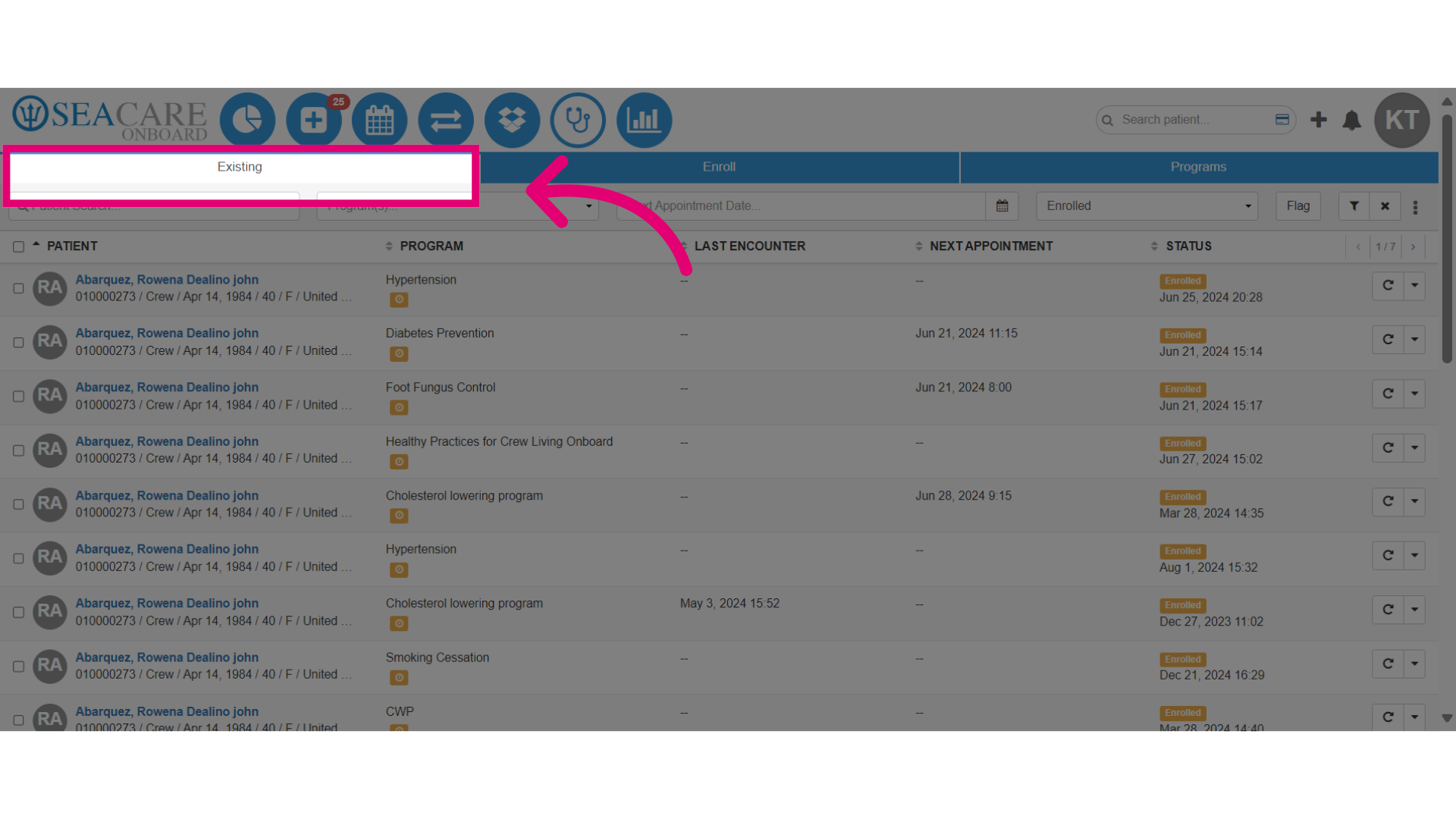Expand actions dropdown for Hypertension Jun 25 row
The image size is (1456, 819).
point(1414,286)
